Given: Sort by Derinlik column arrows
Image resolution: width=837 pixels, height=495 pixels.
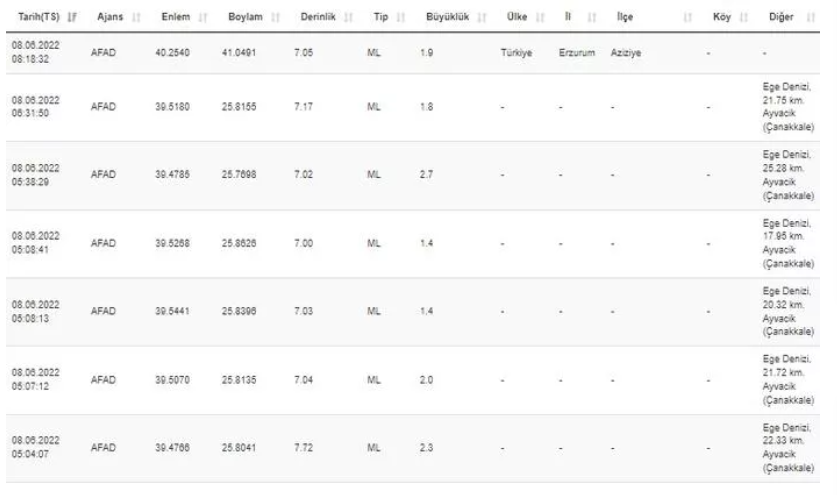Looking at the screenshot, I should (349, 18).
